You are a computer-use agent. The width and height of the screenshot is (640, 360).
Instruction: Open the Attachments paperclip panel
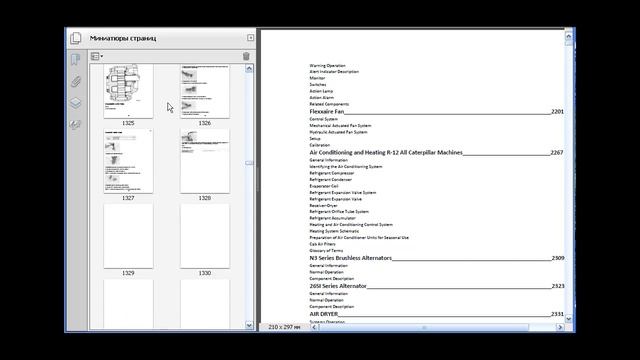(x=76, y=82)
